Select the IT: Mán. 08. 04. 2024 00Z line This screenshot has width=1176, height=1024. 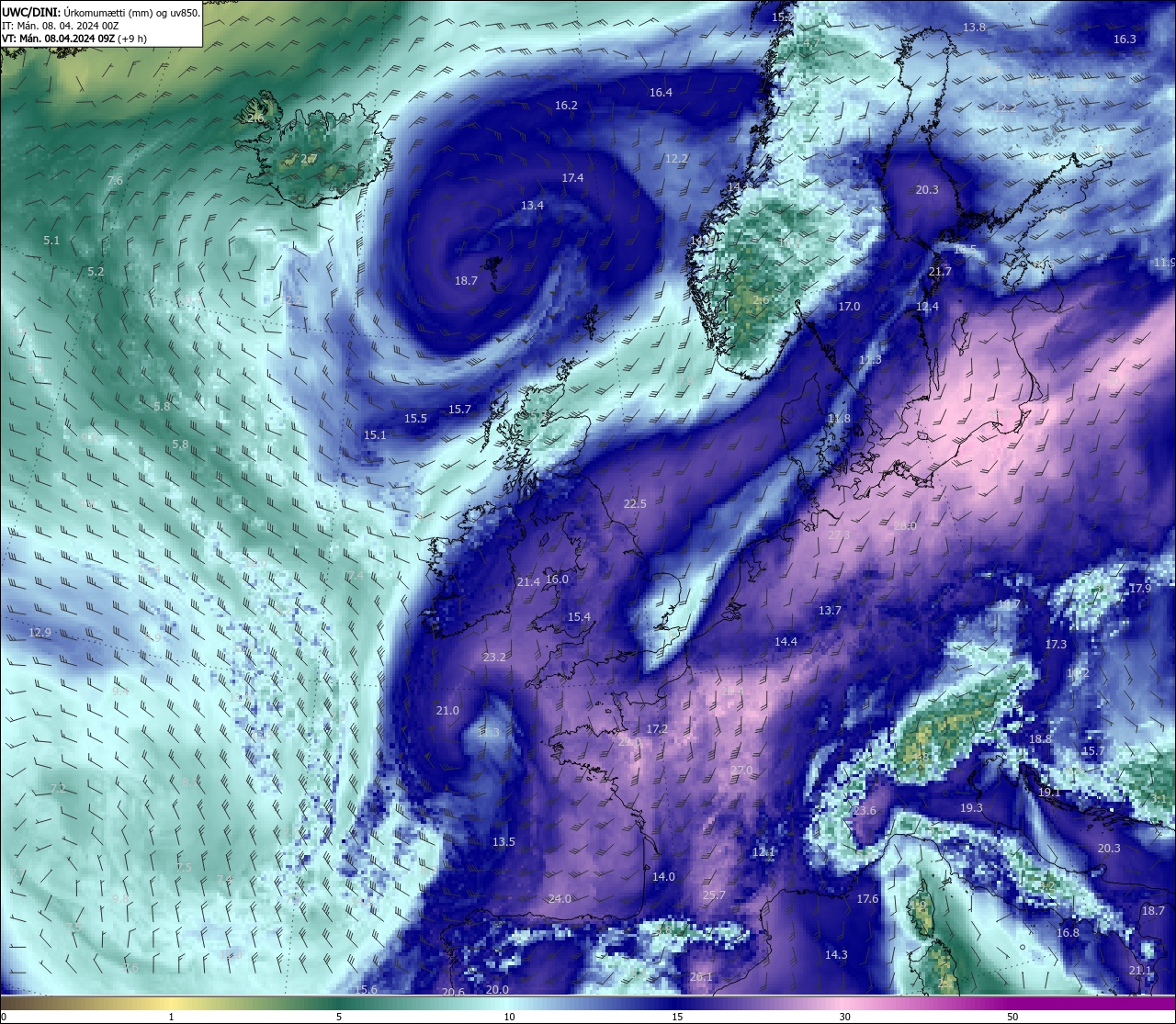click(61, 26)
